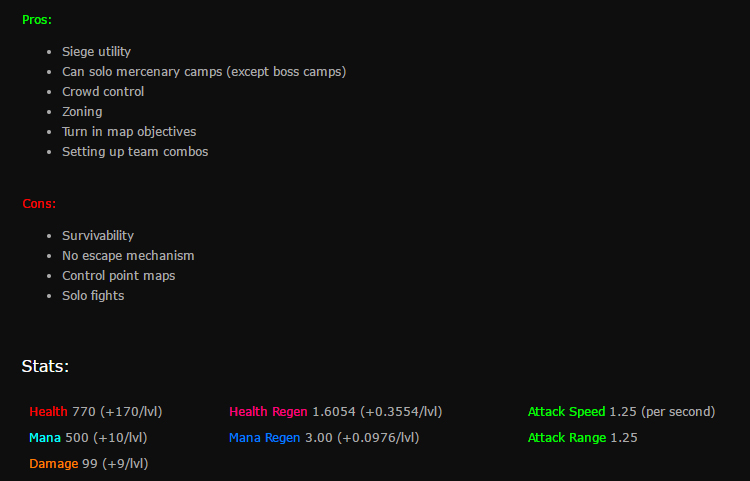
Task: Click the orange Damage stat label
Action: [x=54, y=464]
